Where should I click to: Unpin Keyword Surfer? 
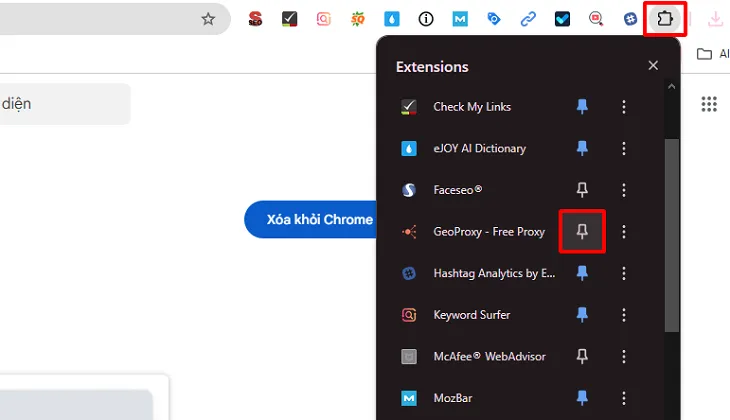point(582,315)
